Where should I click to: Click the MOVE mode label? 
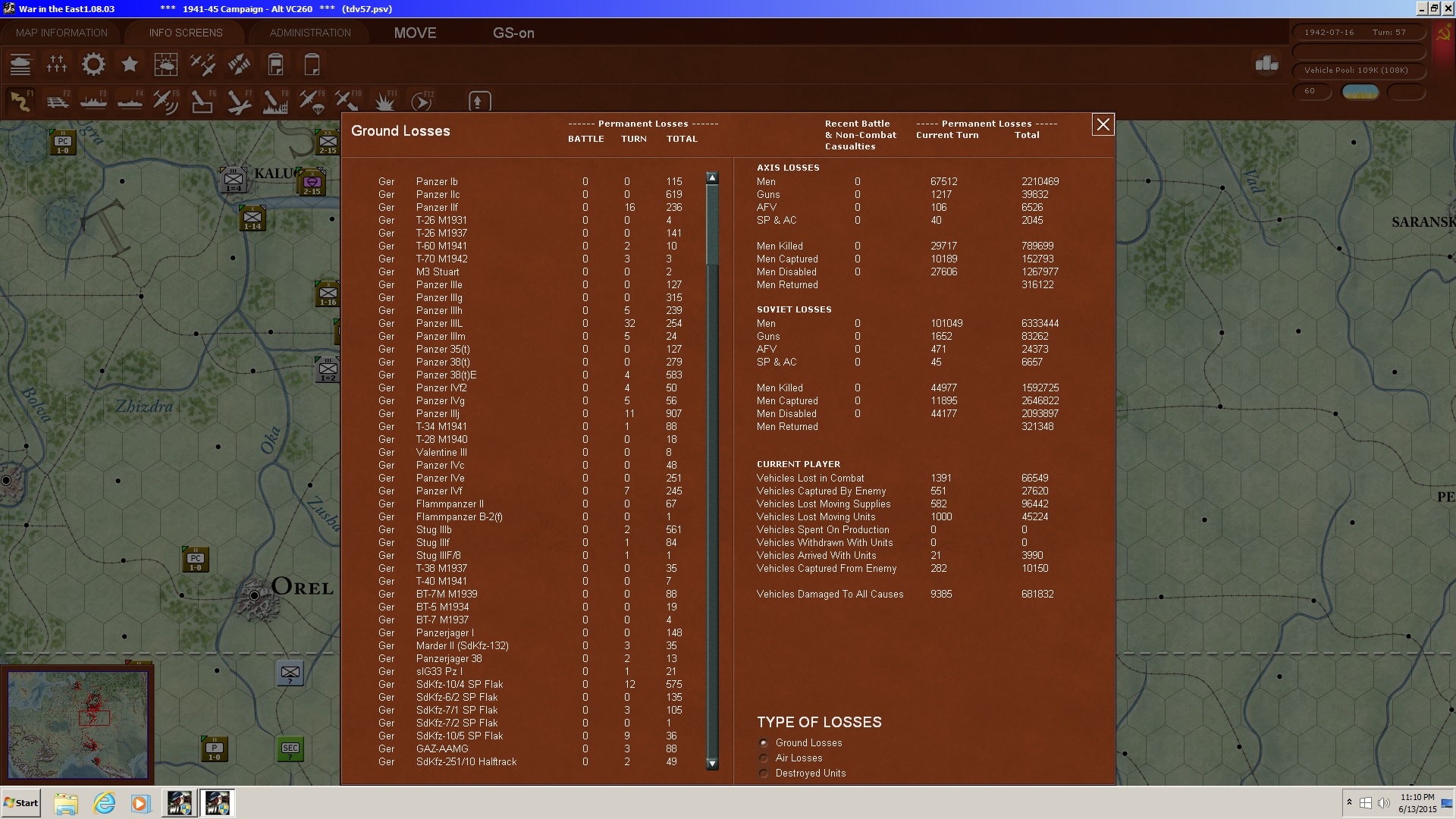coord(415,33)
